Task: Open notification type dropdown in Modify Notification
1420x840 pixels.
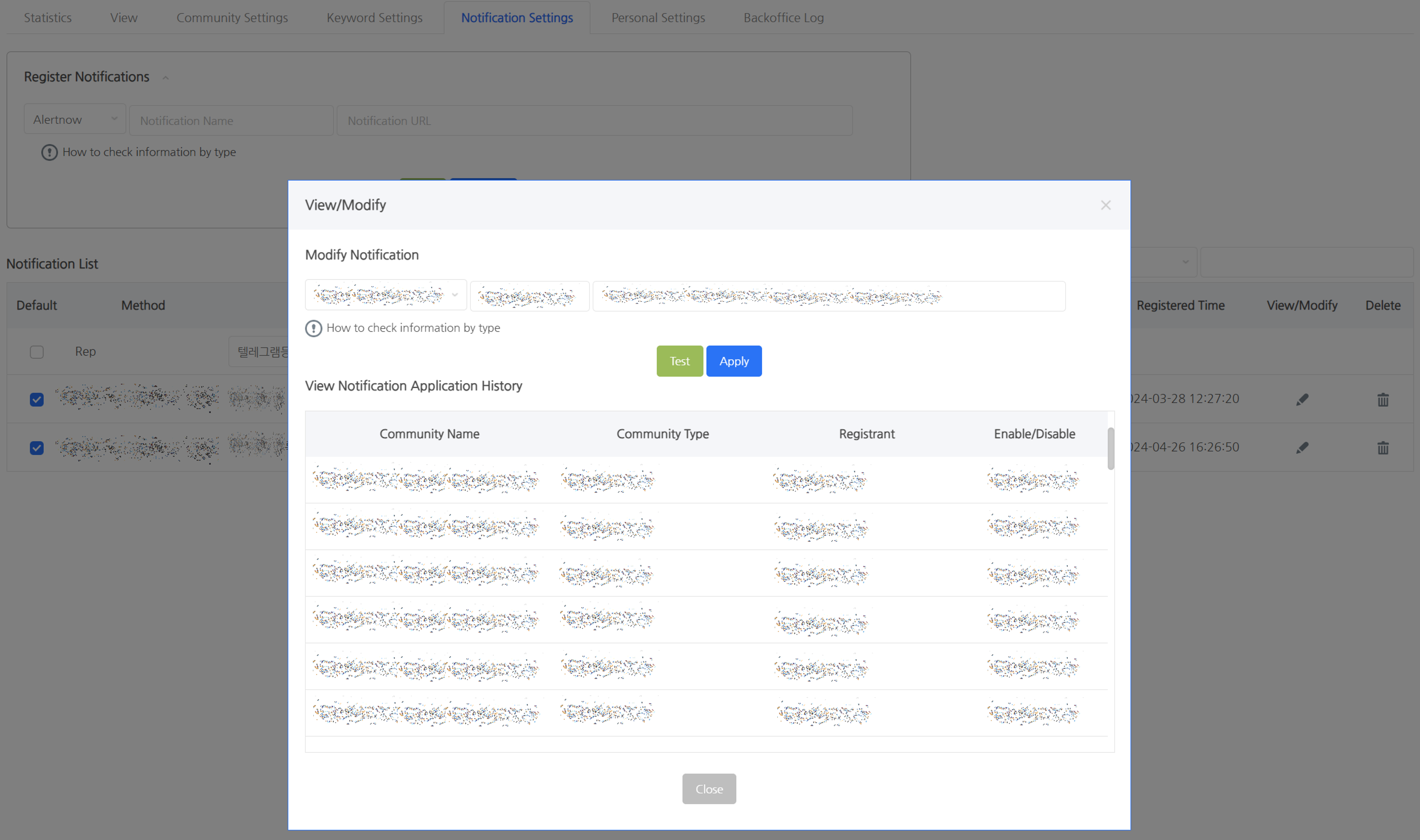Action: pyautogui.click(x=386, y=295)
